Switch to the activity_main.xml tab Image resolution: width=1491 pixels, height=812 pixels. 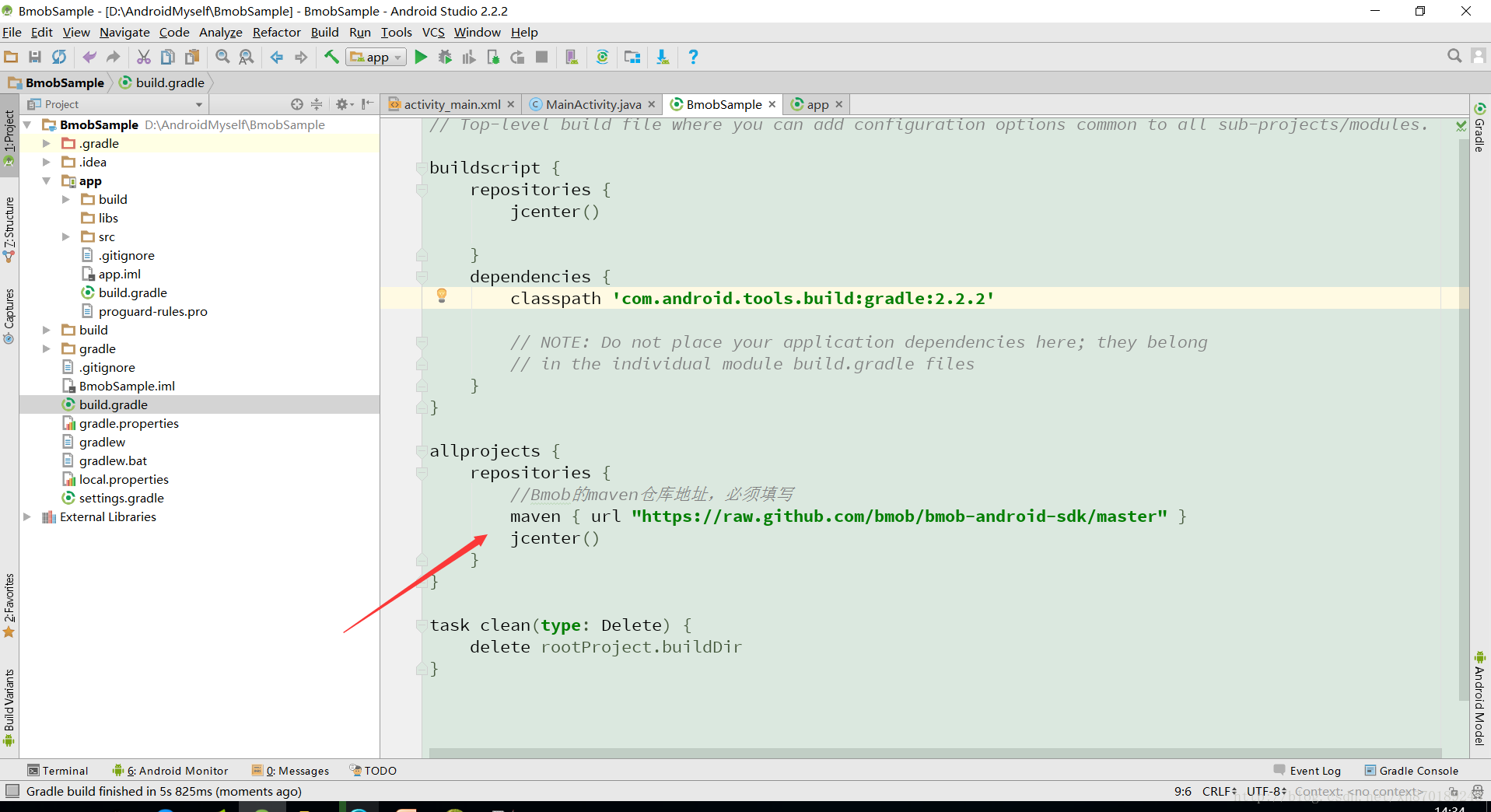pos(451,104)
